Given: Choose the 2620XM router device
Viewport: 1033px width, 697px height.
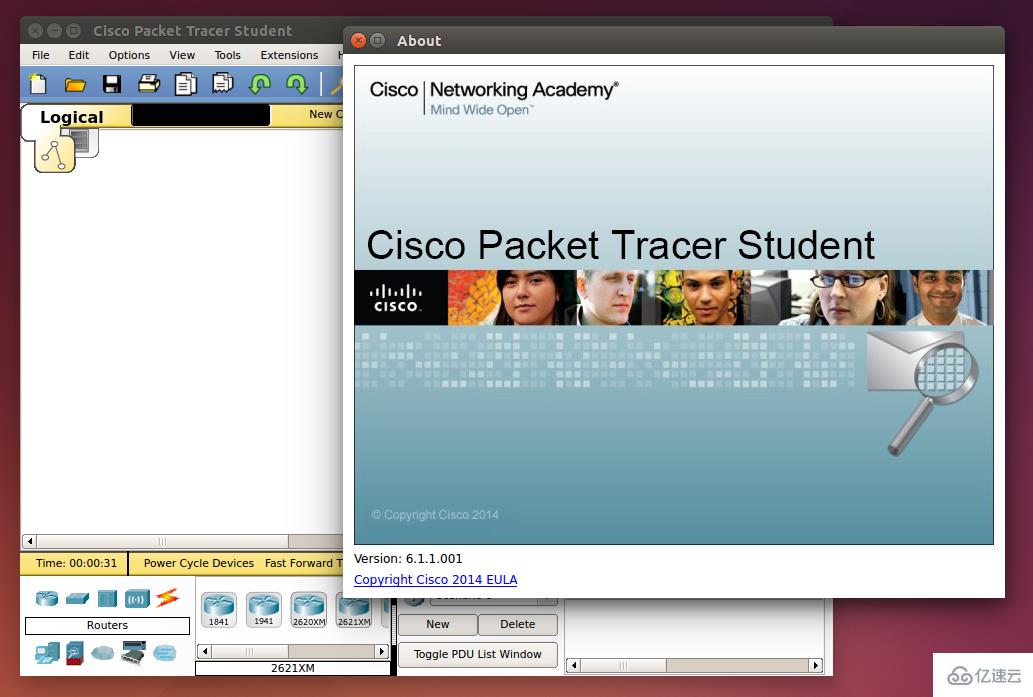Looking at the screenshot, I should (x=309, y=609).
